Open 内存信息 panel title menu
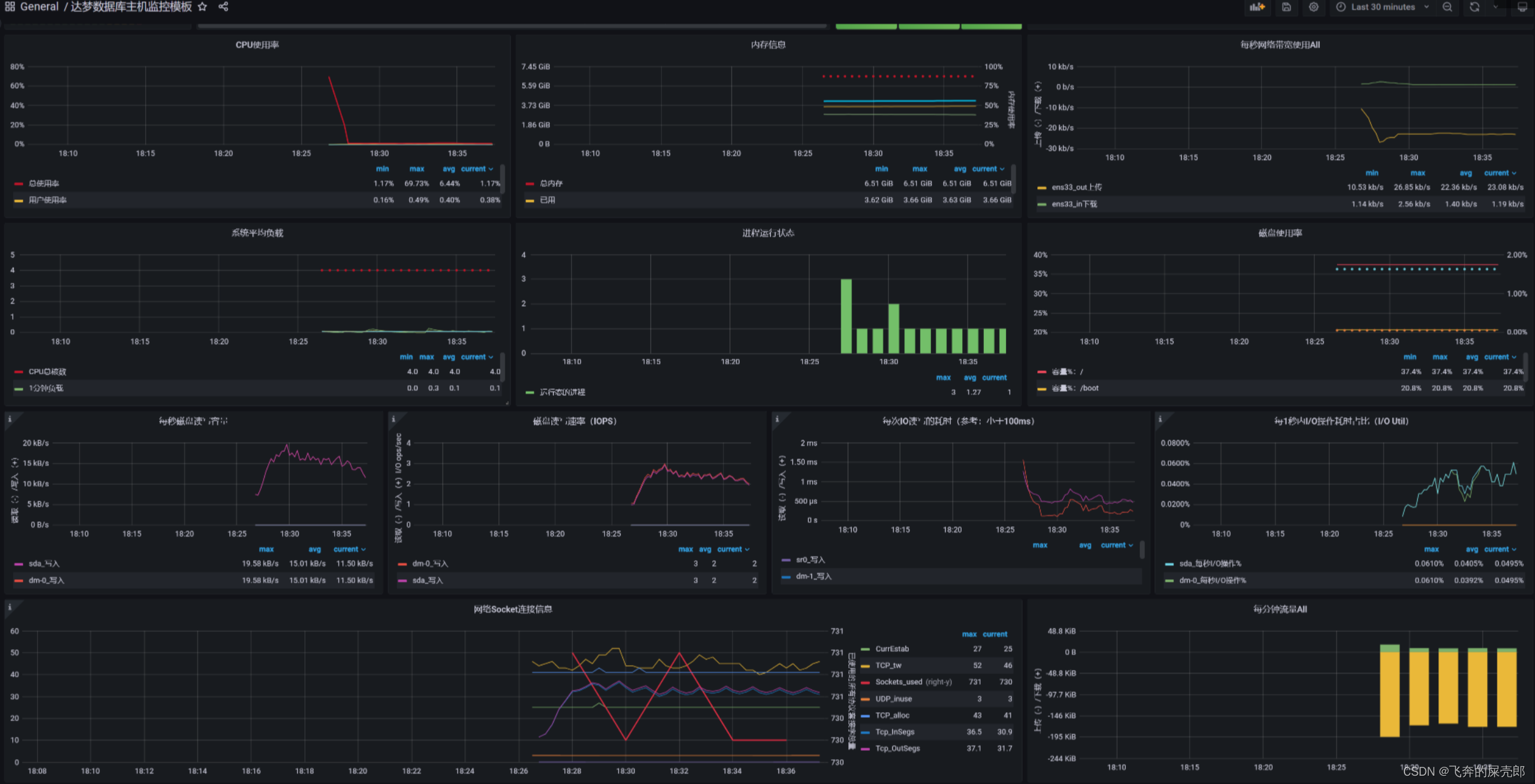 768,45
